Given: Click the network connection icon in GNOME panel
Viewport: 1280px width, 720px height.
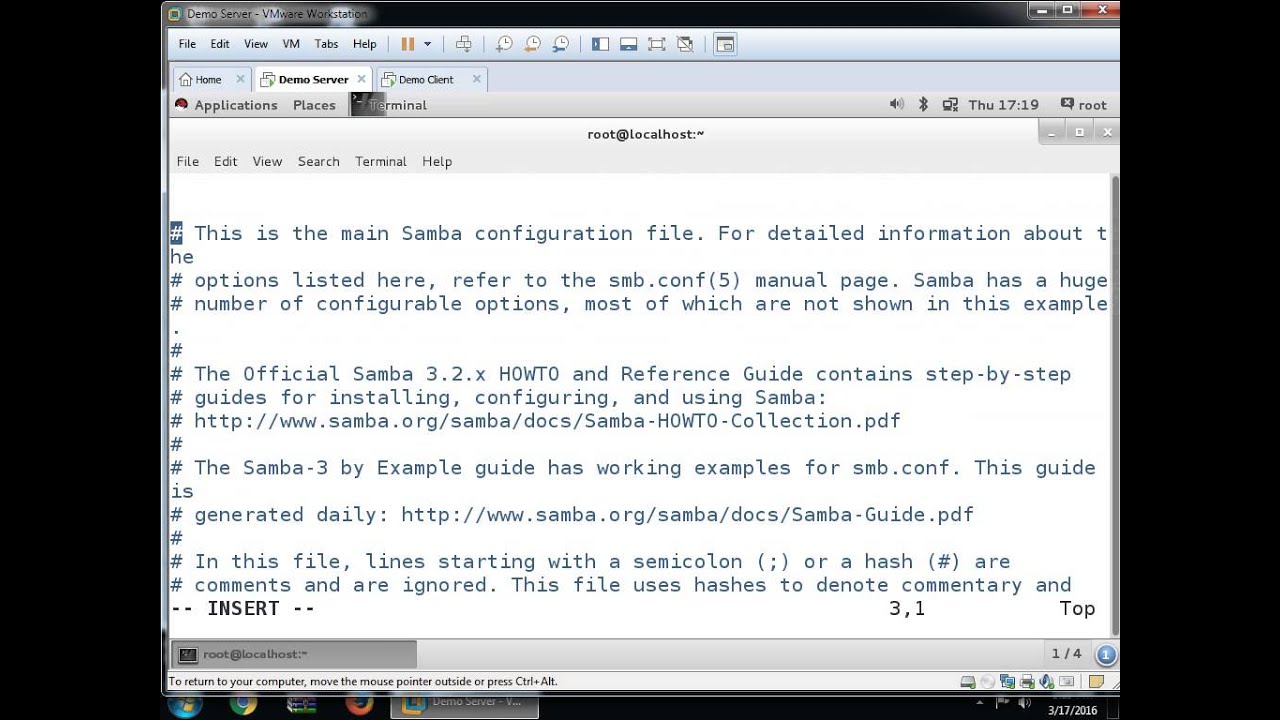Looking at the screenshot, I should [949, 104].
